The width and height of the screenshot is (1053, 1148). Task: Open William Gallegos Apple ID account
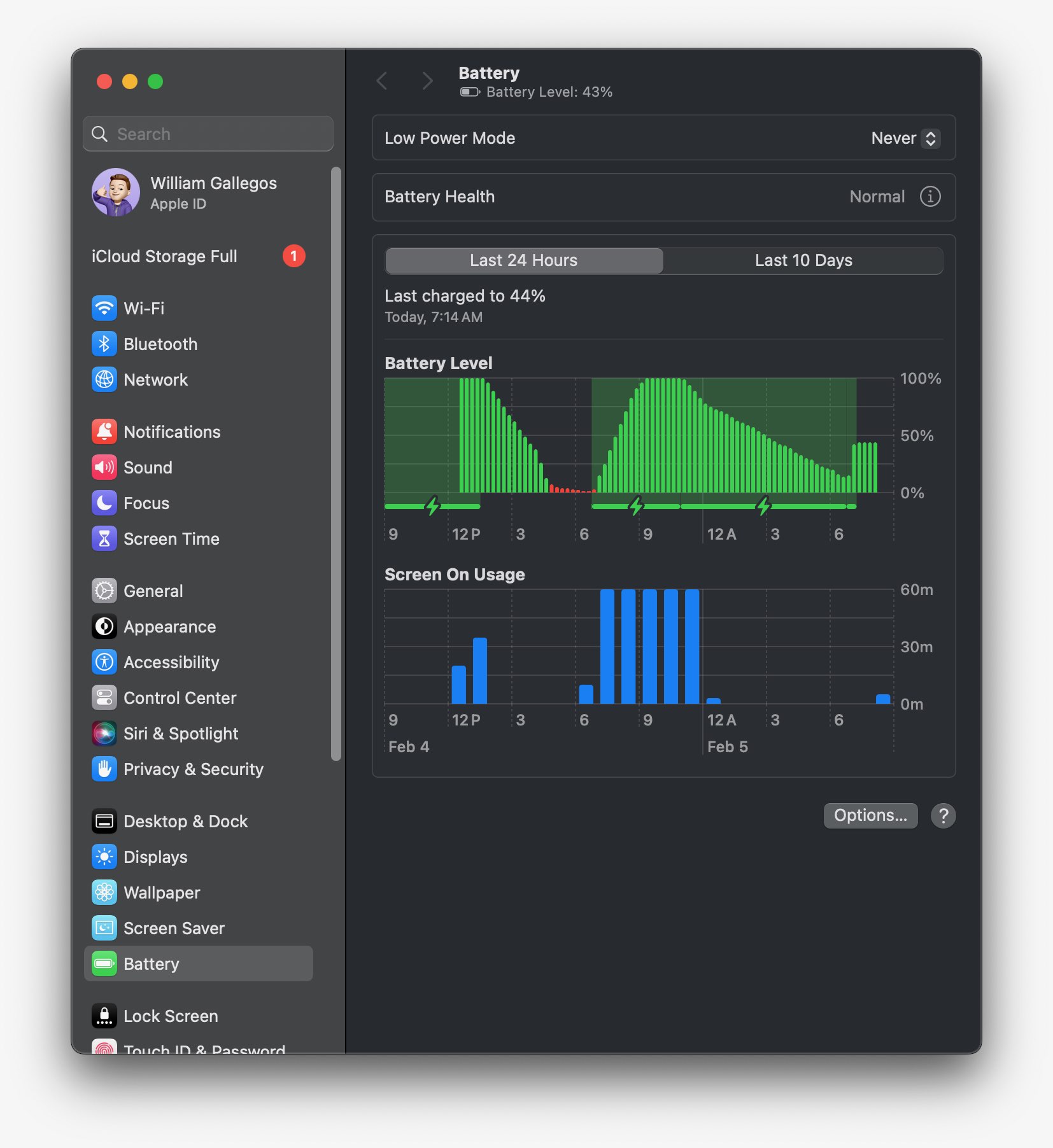click(x=199, y=192)
